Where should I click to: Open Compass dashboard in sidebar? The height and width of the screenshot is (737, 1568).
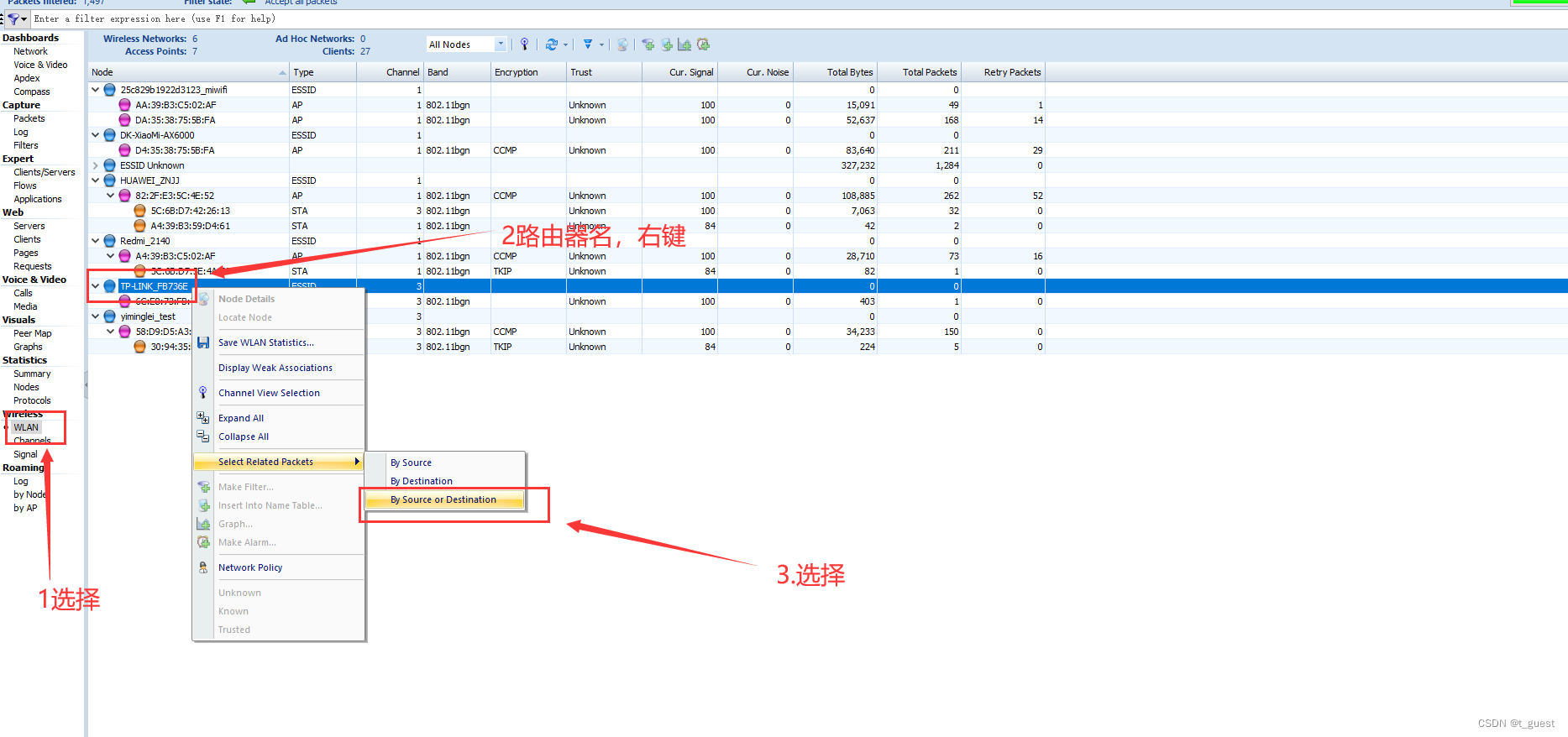32,91
